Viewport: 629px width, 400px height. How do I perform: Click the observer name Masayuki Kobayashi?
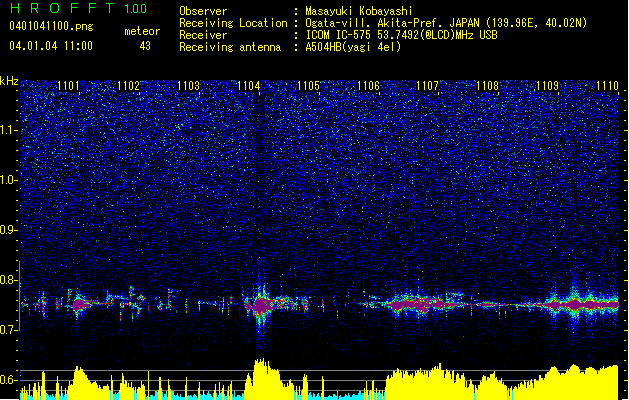359,11
